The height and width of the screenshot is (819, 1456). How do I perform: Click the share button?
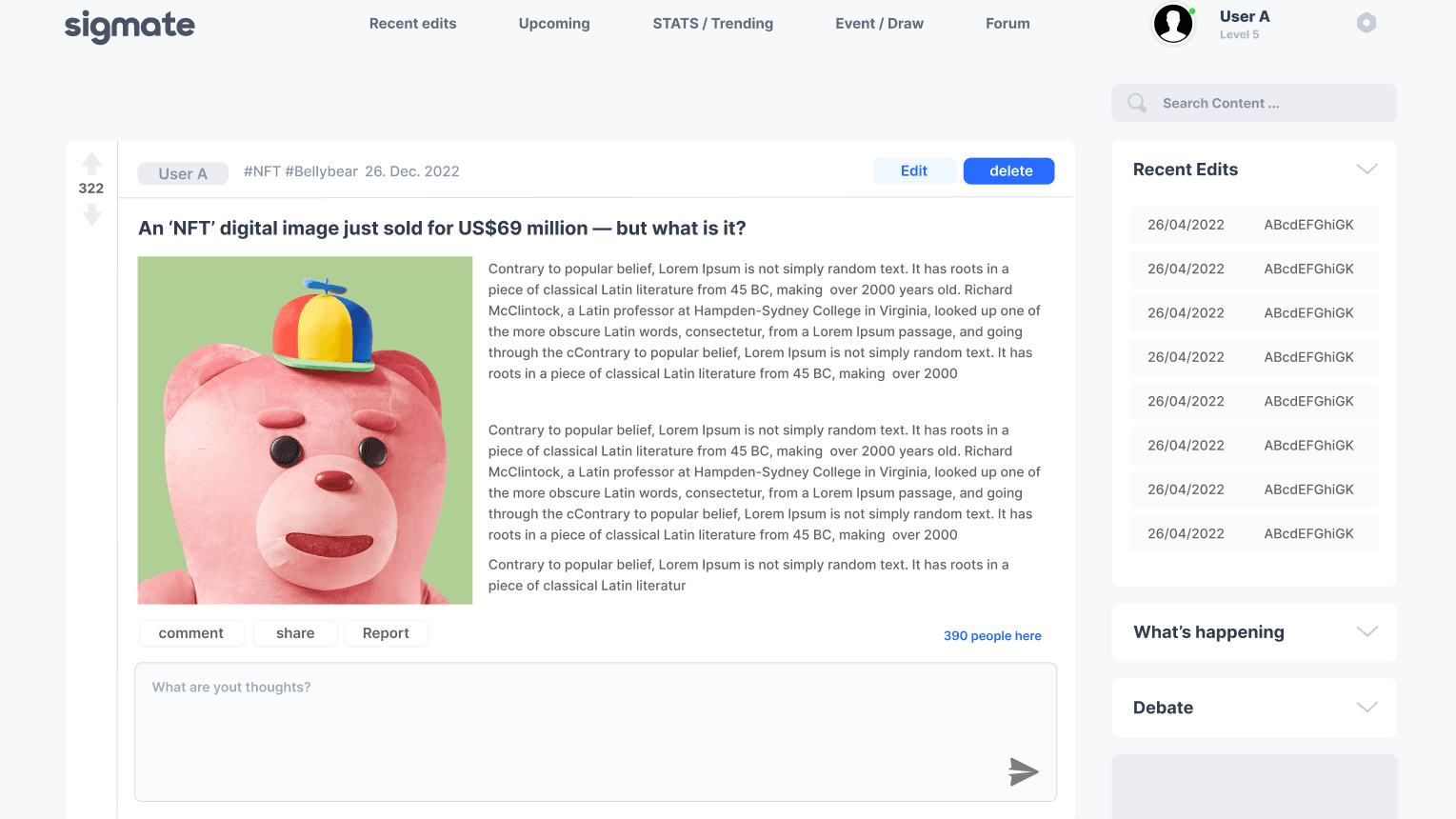[x=295, y=633]
